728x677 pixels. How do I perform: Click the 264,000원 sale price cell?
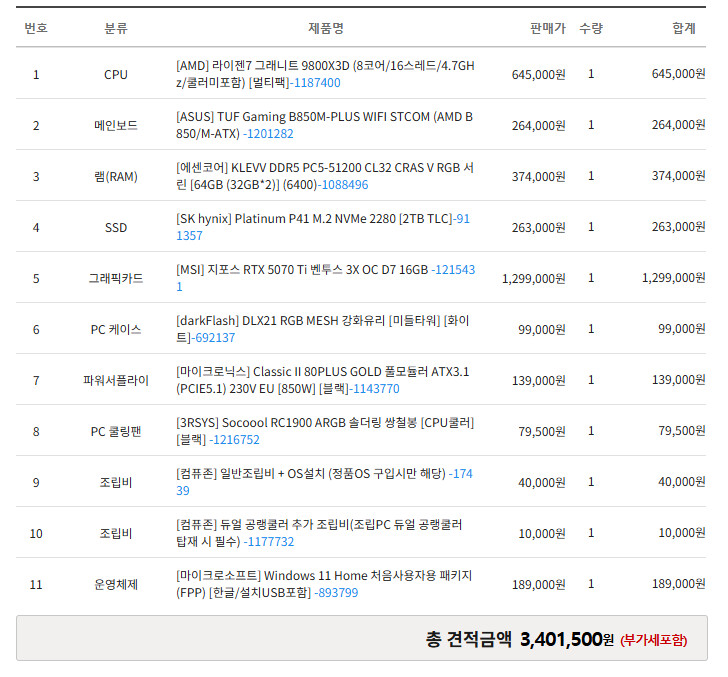(539, 125)
